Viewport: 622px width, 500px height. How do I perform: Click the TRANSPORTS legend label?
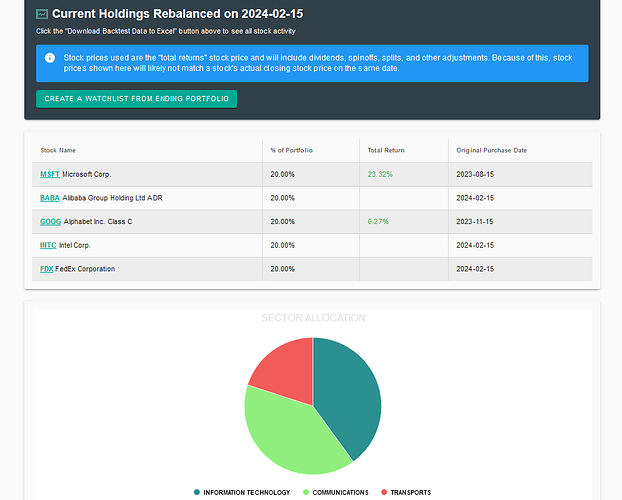pyautogui.click(x=411, y=492)
